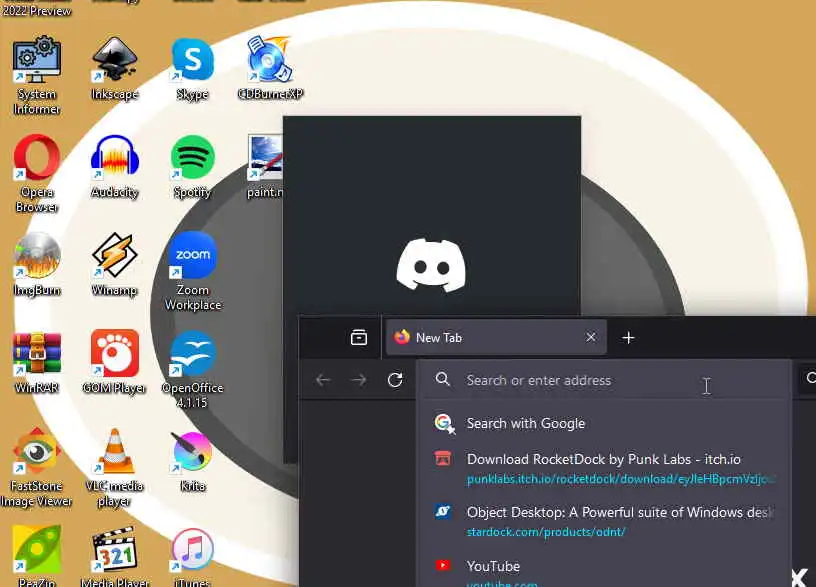This screenshot has width=816, height=587.
Task: Select the PeaZip desktop icon
Action: [x=36, y=556]
